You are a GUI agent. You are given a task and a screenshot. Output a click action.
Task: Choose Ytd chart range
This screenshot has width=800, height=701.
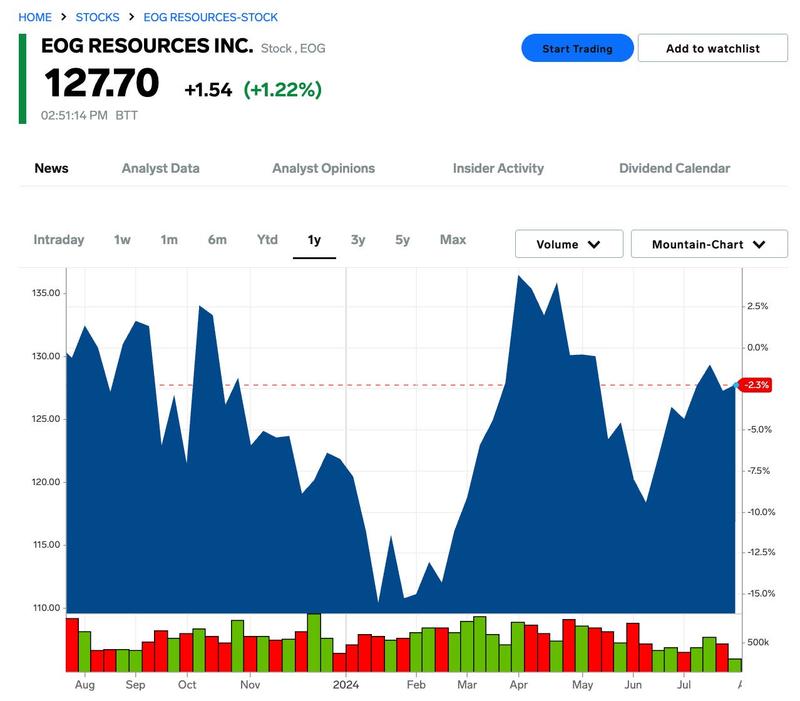(x=267, y=240)
